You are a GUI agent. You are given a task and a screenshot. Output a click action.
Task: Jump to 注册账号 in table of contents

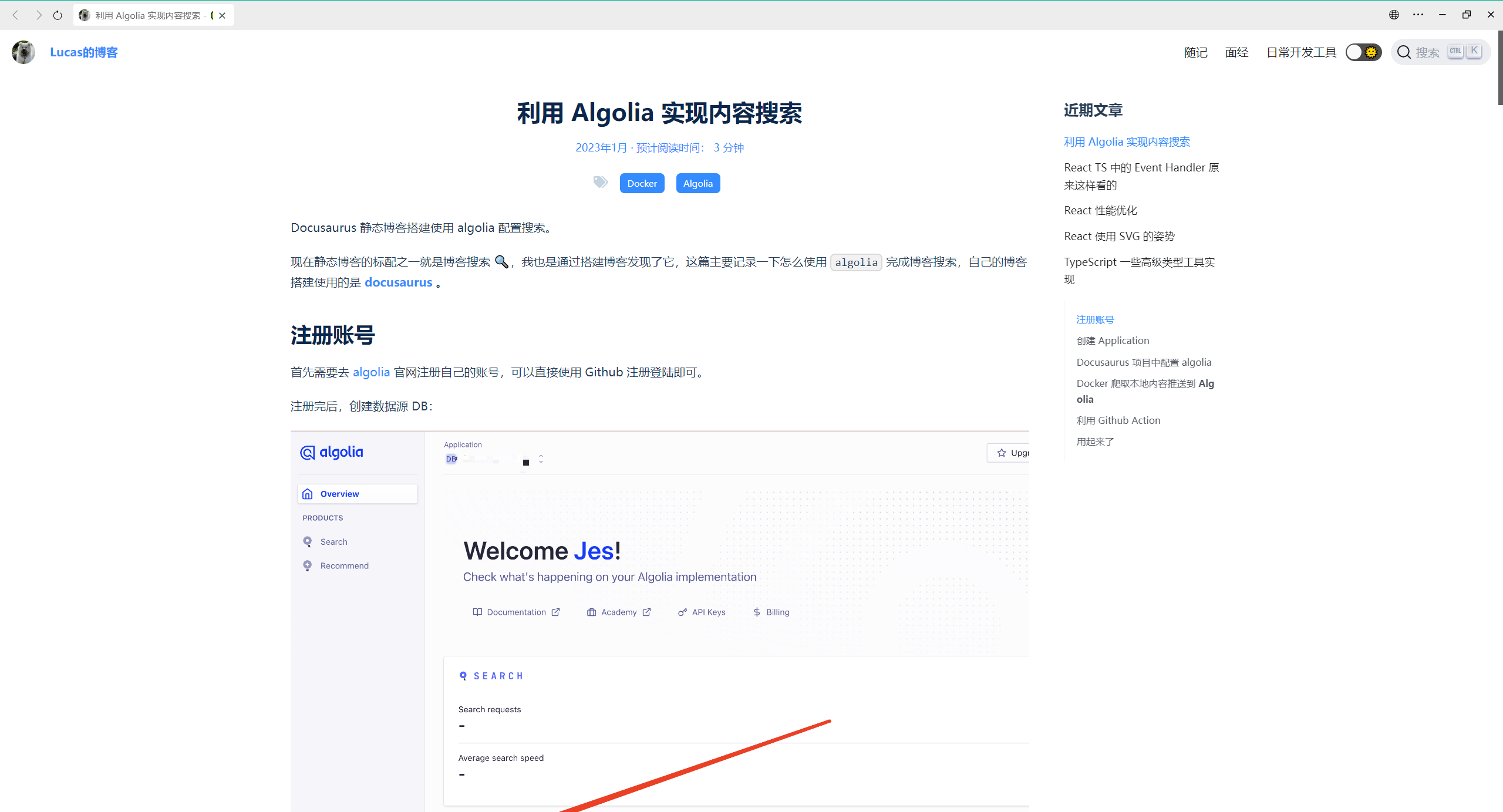coord(1095,319)
